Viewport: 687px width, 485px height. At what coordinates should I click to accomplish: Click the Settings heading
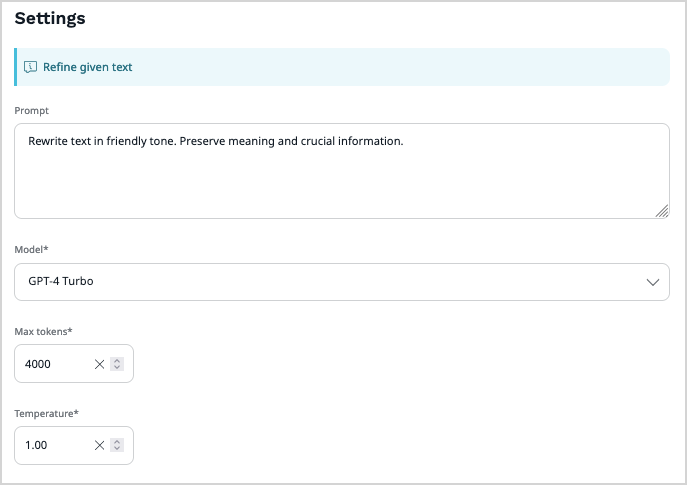click(50, 18)
